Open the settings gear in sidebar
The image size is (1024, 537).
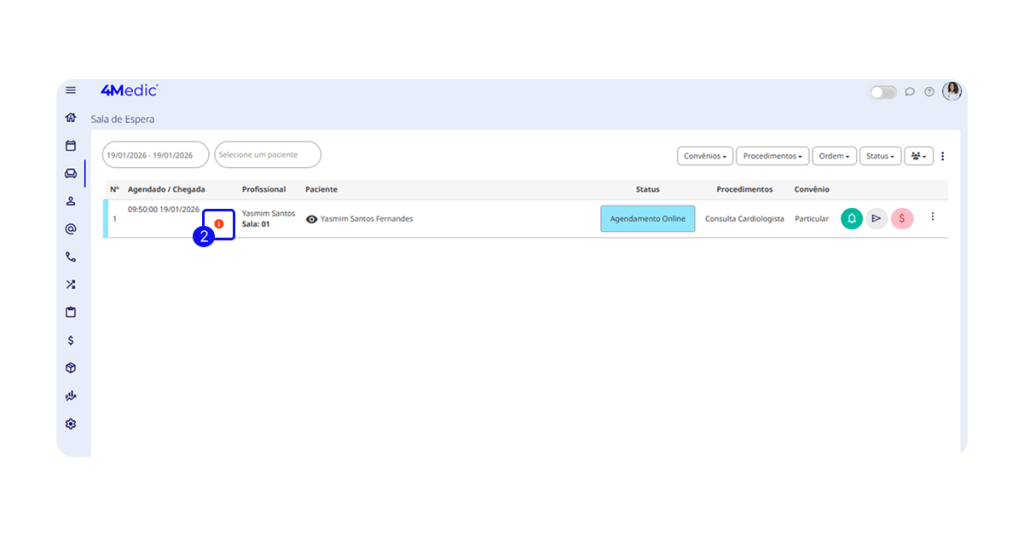[x=70, y=424]
